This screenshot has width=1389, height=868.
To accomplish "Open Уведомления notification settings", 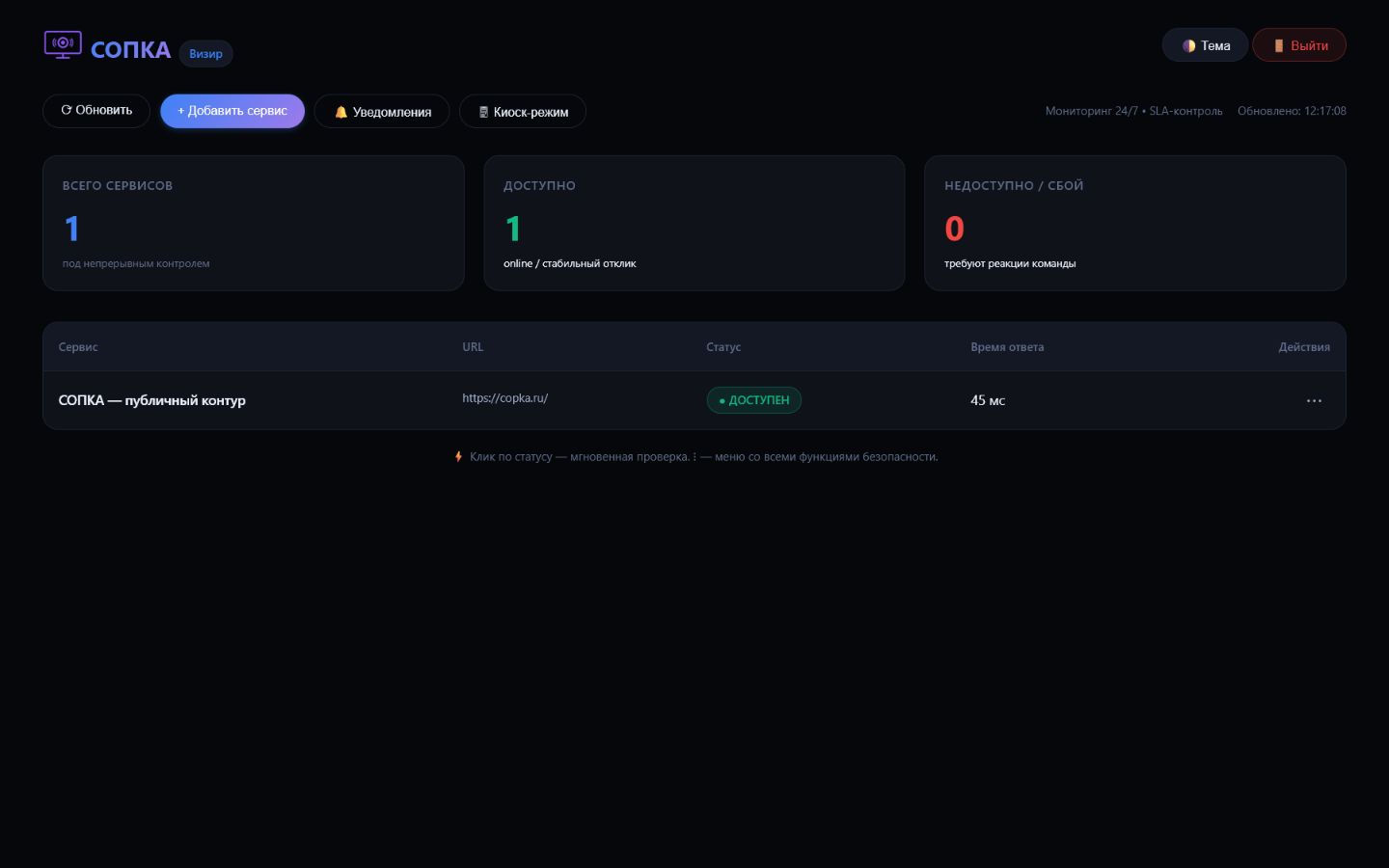I will click(382, 112).
